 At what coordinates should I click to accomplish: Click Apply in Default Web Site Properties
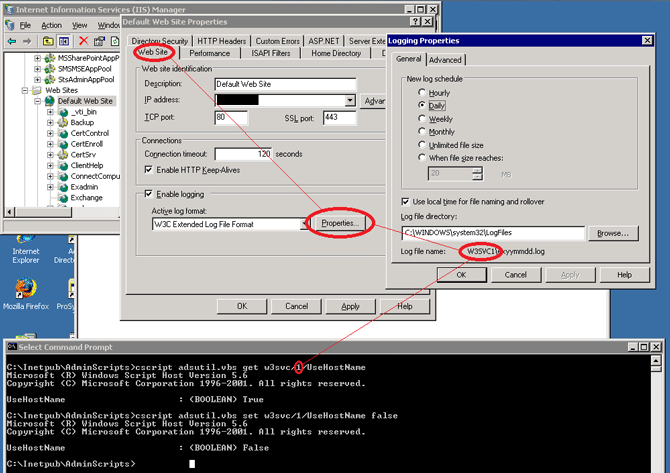[350, 306]
